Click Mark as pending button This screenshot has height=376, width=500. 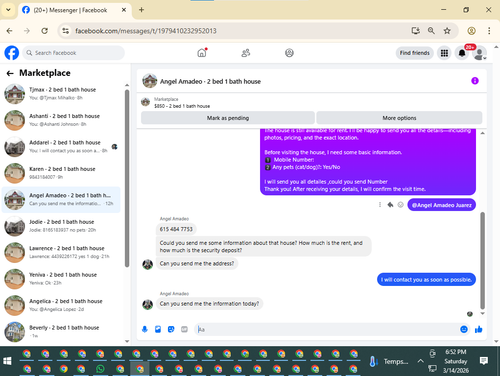pos(228,118)
